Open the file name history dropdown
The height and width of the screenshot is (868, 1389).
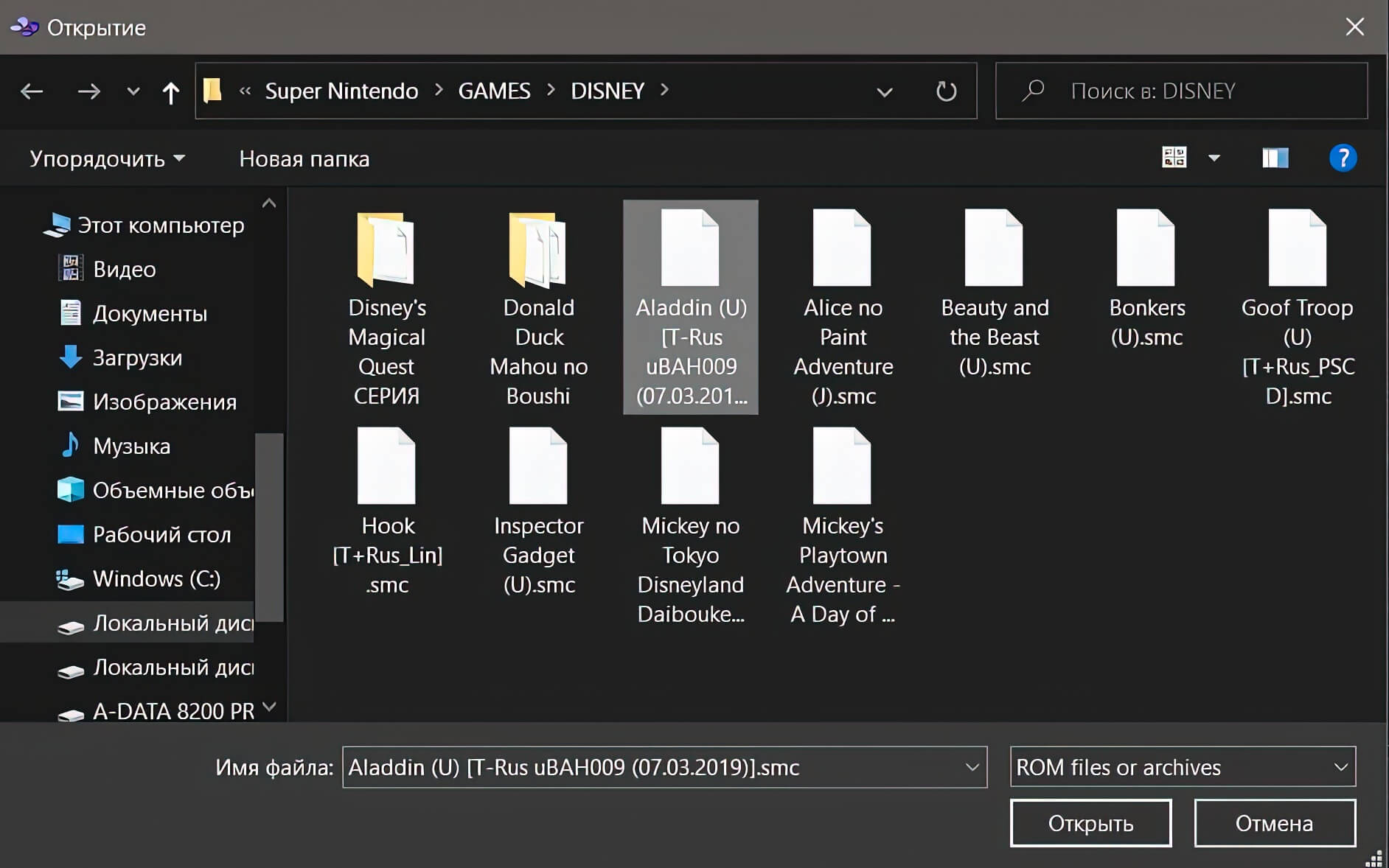(972, 767)
